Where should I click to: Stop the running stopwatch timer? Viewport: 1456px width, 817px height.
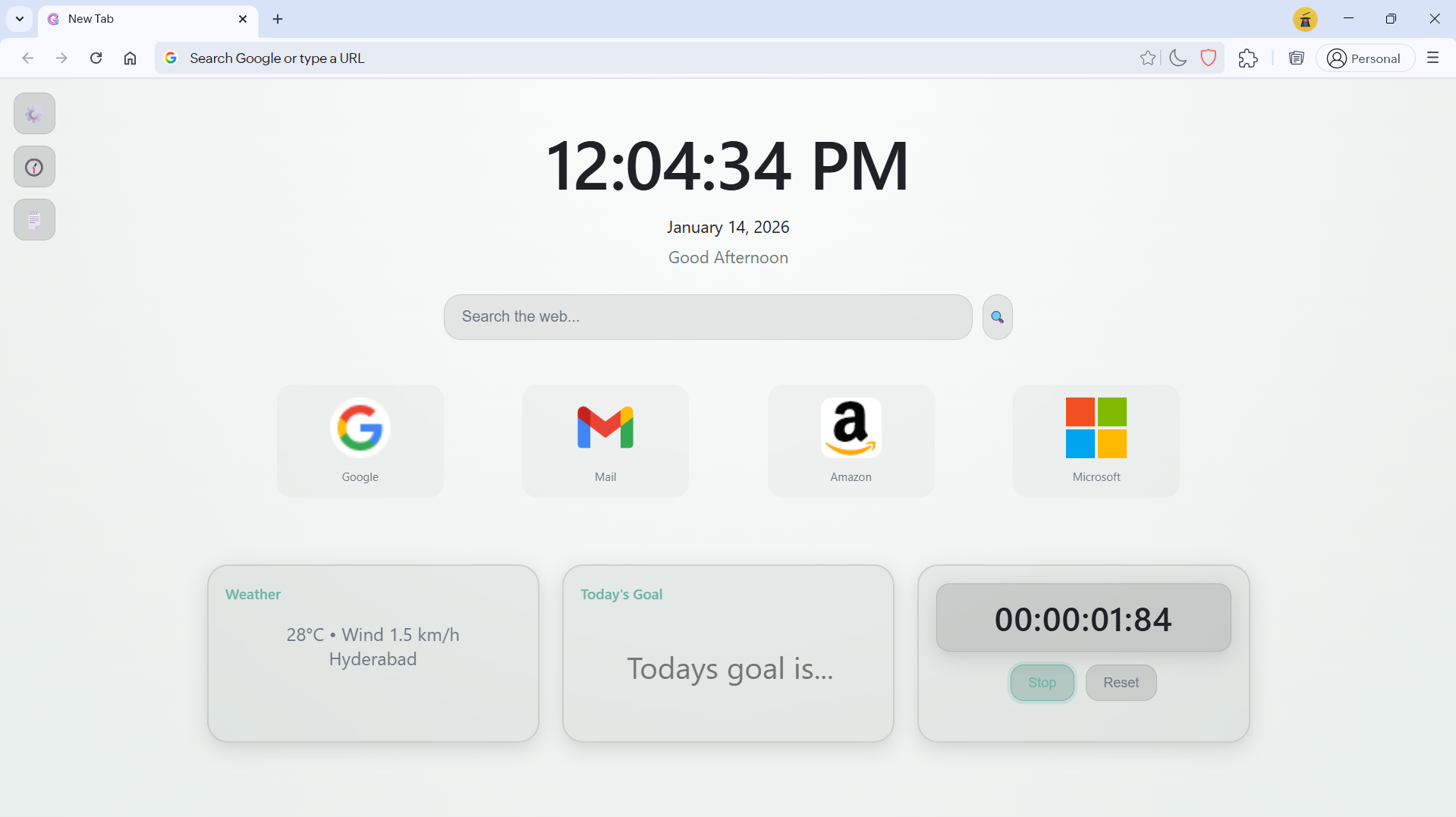(x=1041, y=682)
